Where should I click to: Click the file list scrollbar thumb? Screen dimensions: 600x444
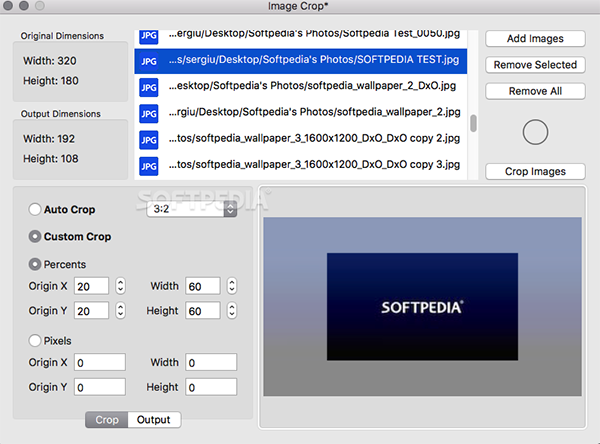coord(473,123)
